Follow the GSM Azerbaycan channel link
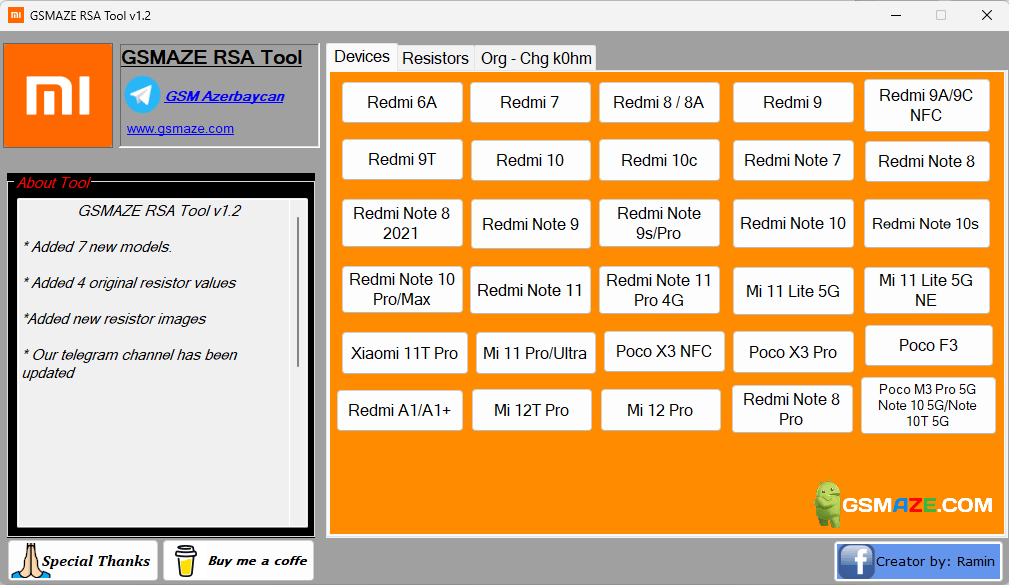This screenshot has height=585, width=1009. (x=223, y=95)
